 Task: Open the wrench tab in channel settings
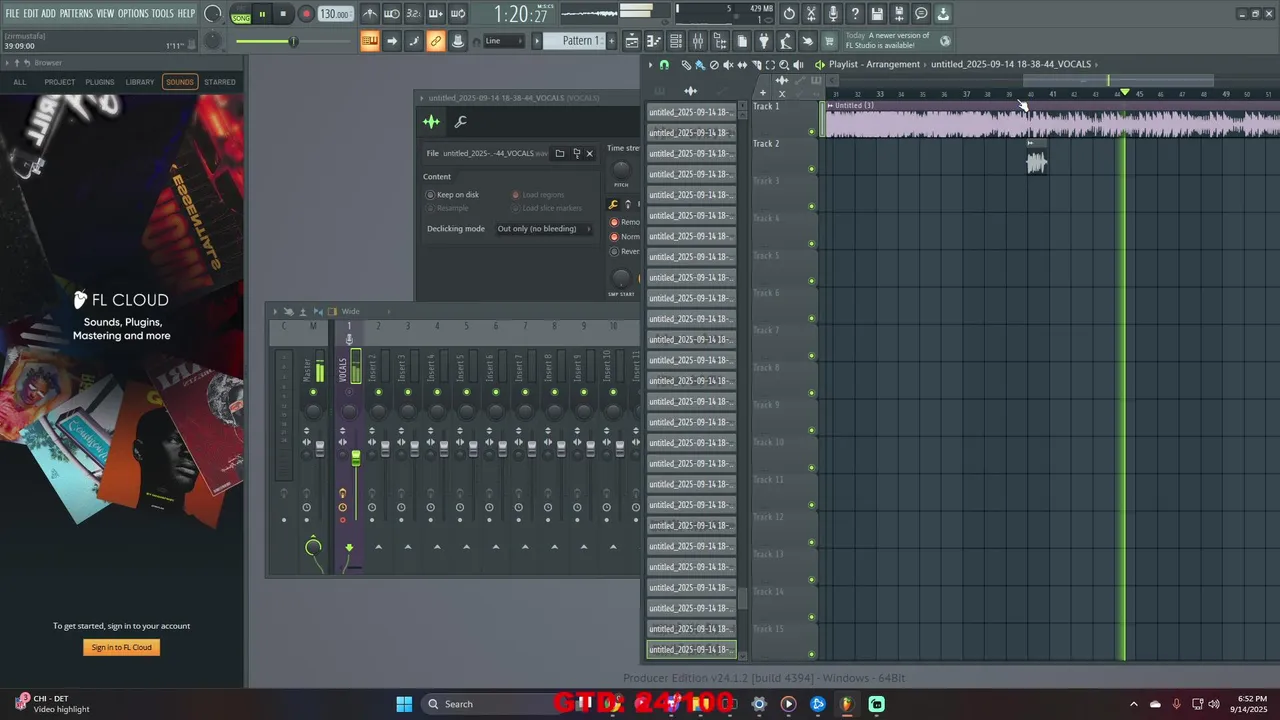[x=461, y=122]
